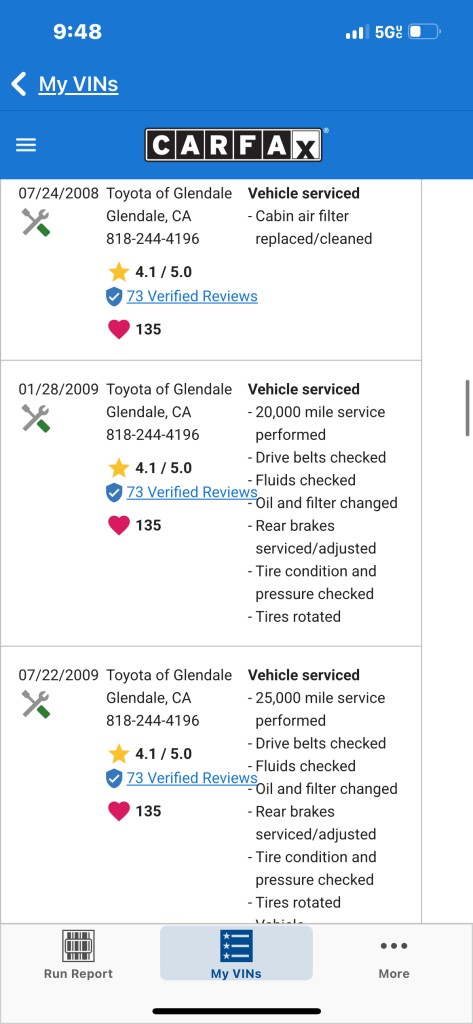
Task: Tap the verified shield icon in 07/24/2008 entry
Action: pyautogui.click(x=114, y=297)
